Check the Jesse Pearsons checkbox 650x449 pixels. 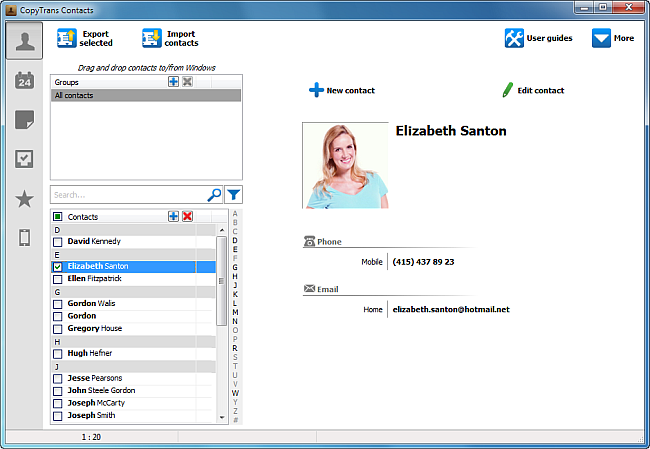[x=58, y=379]
